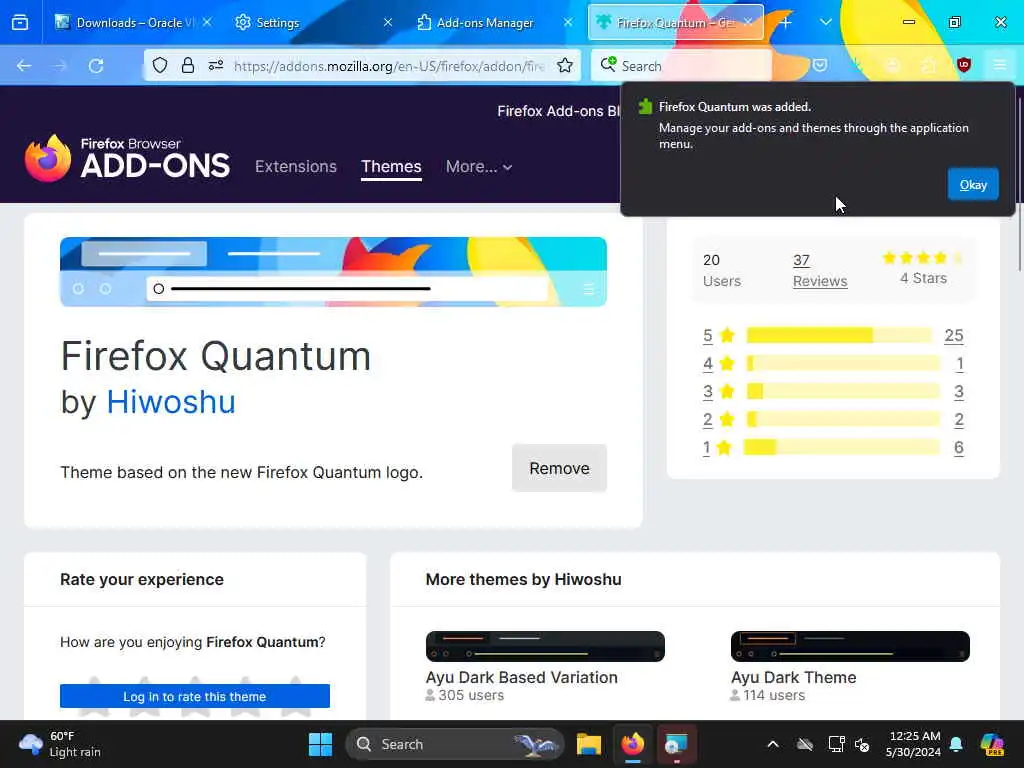Screen dimensions: 1024x768
Task: Dismiss the notification with Okay
Action: [973, 185]
